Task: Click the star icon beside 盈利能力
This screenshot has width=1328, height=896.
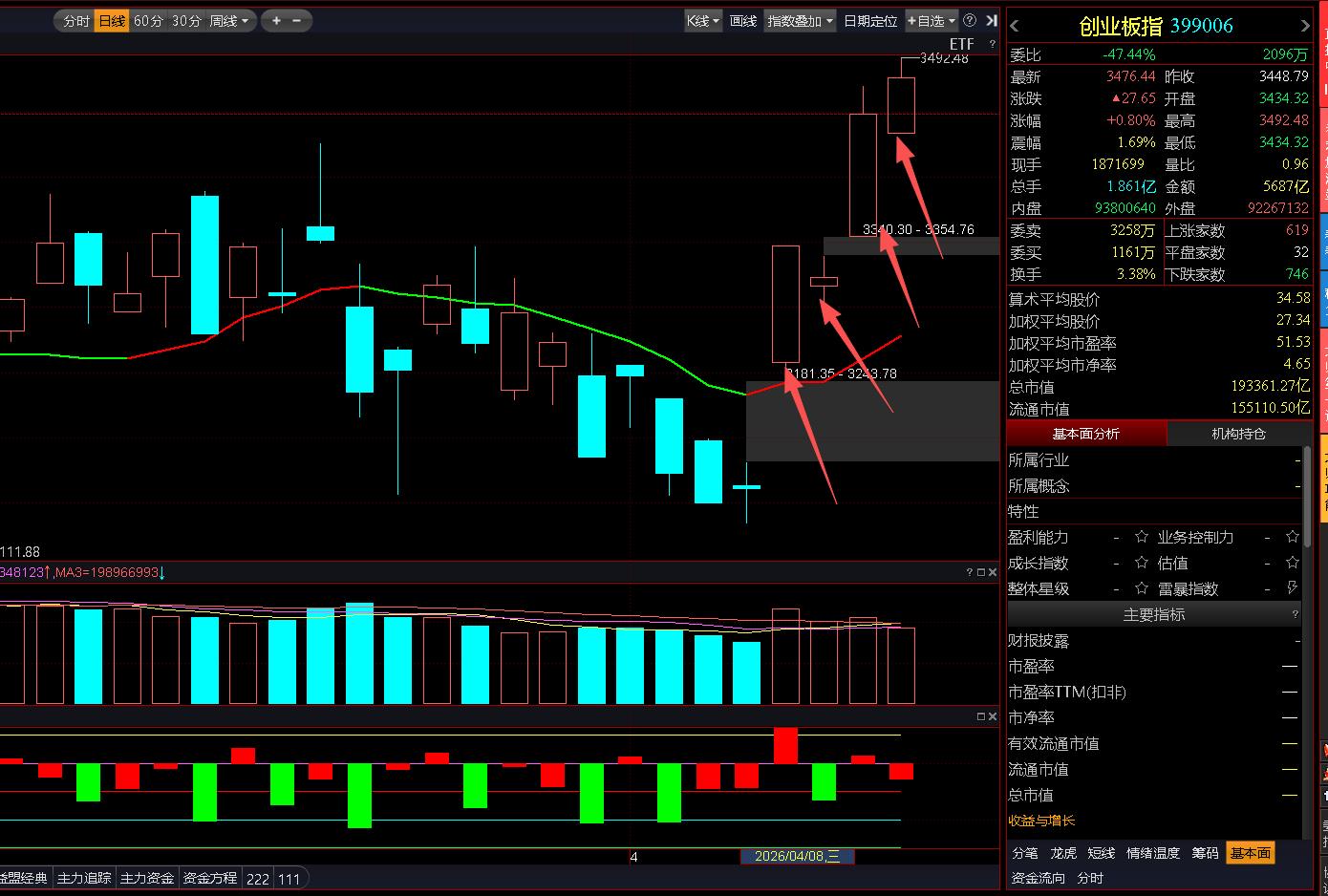Action: pyautogui.click(x=1141, y=537)
